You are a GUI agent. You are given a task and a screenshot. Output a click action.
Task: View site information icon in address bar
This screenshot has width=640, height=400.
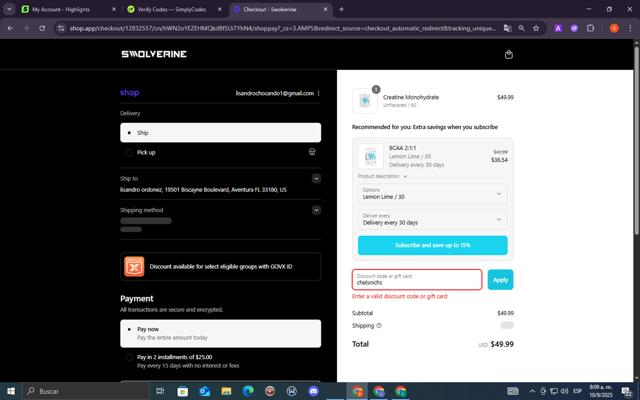click(x=61, y=28)
